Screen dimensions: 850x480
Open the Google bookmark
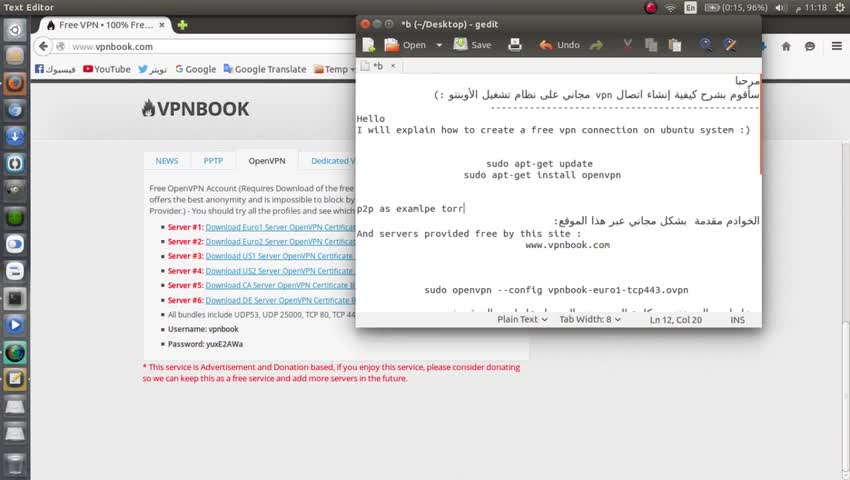(x=196, y=69)
